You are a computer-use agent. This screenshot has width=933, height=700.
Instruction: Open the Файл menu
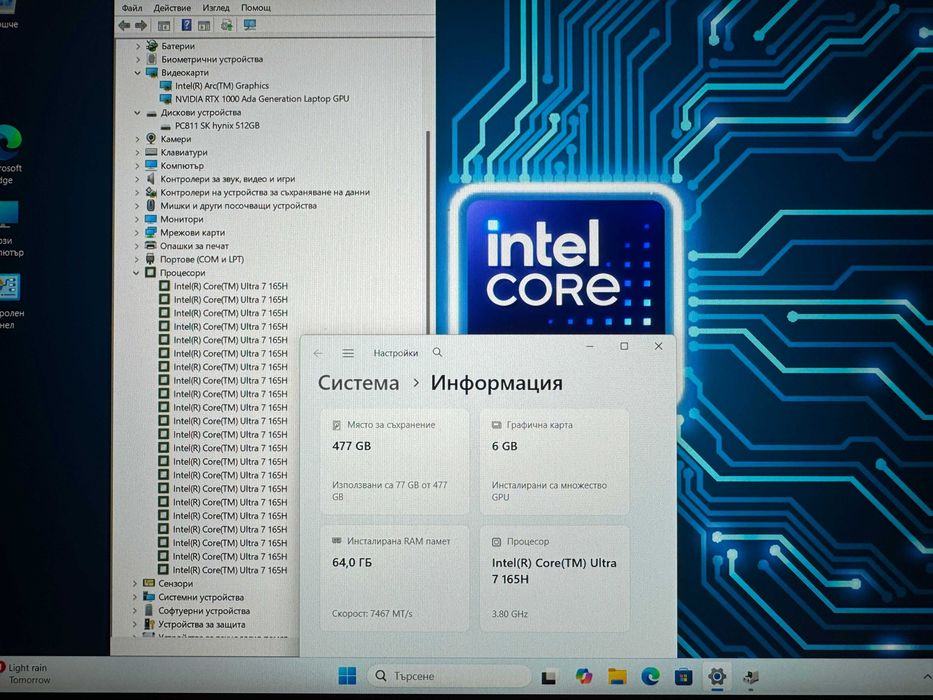tap(132, 8)
